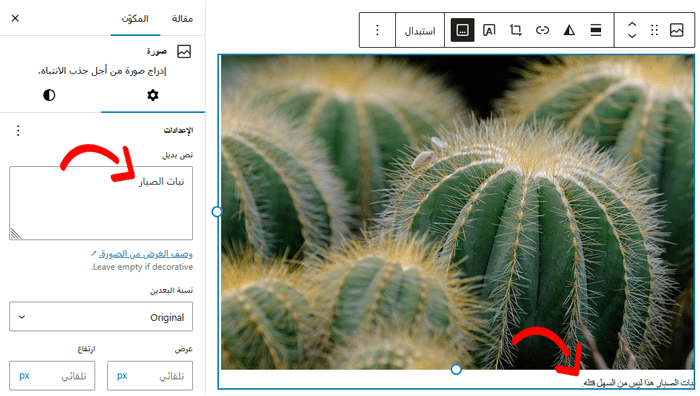Close the settings sidebar panel
This screenshot has width=700, height=396.
tap(15, 18)
